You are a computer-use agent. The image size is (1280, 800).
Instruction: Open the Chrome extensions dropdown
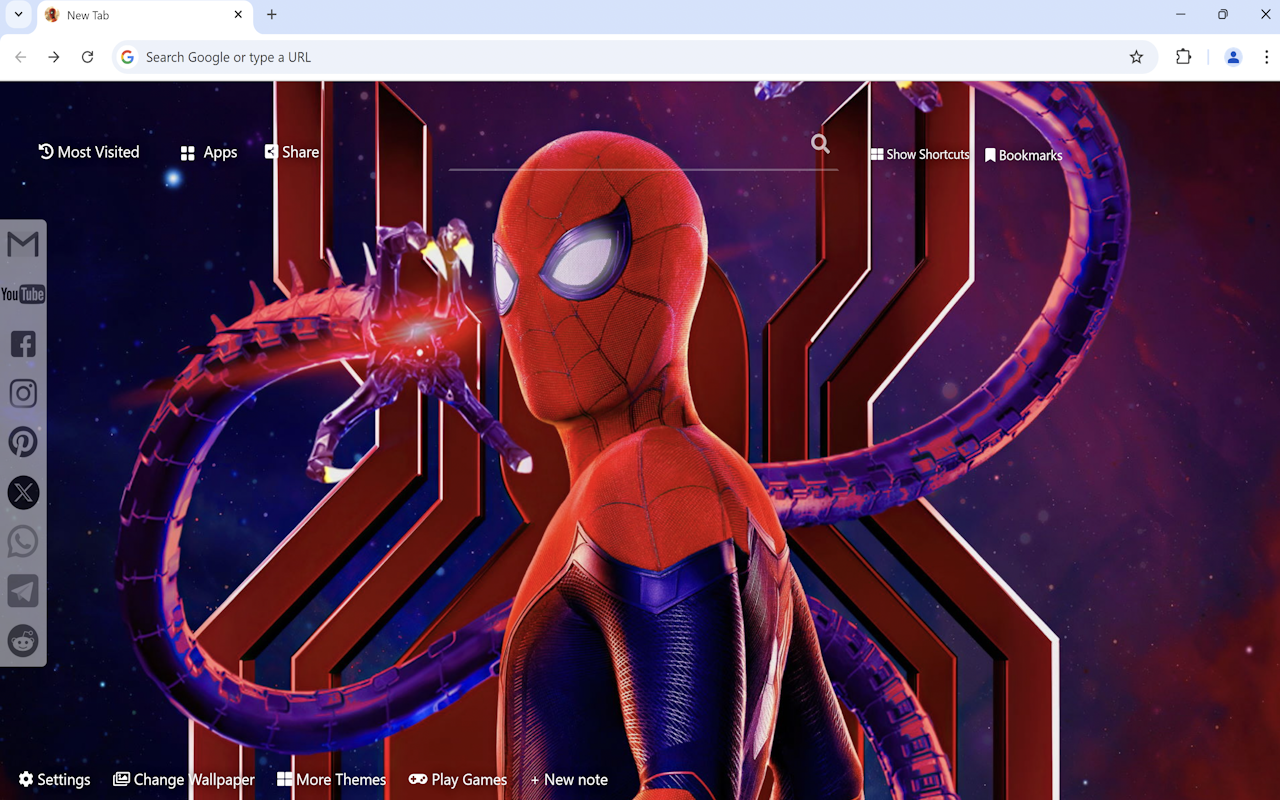(1183, 57)
